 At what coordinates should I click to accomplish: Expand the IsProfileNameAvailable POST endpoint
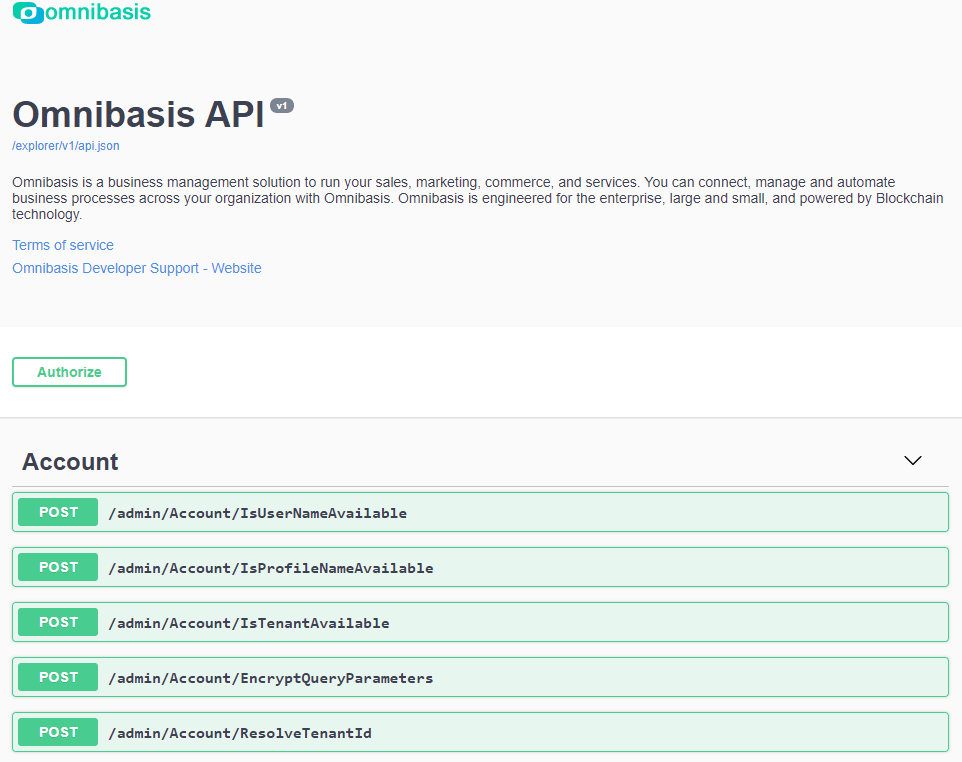480,568
